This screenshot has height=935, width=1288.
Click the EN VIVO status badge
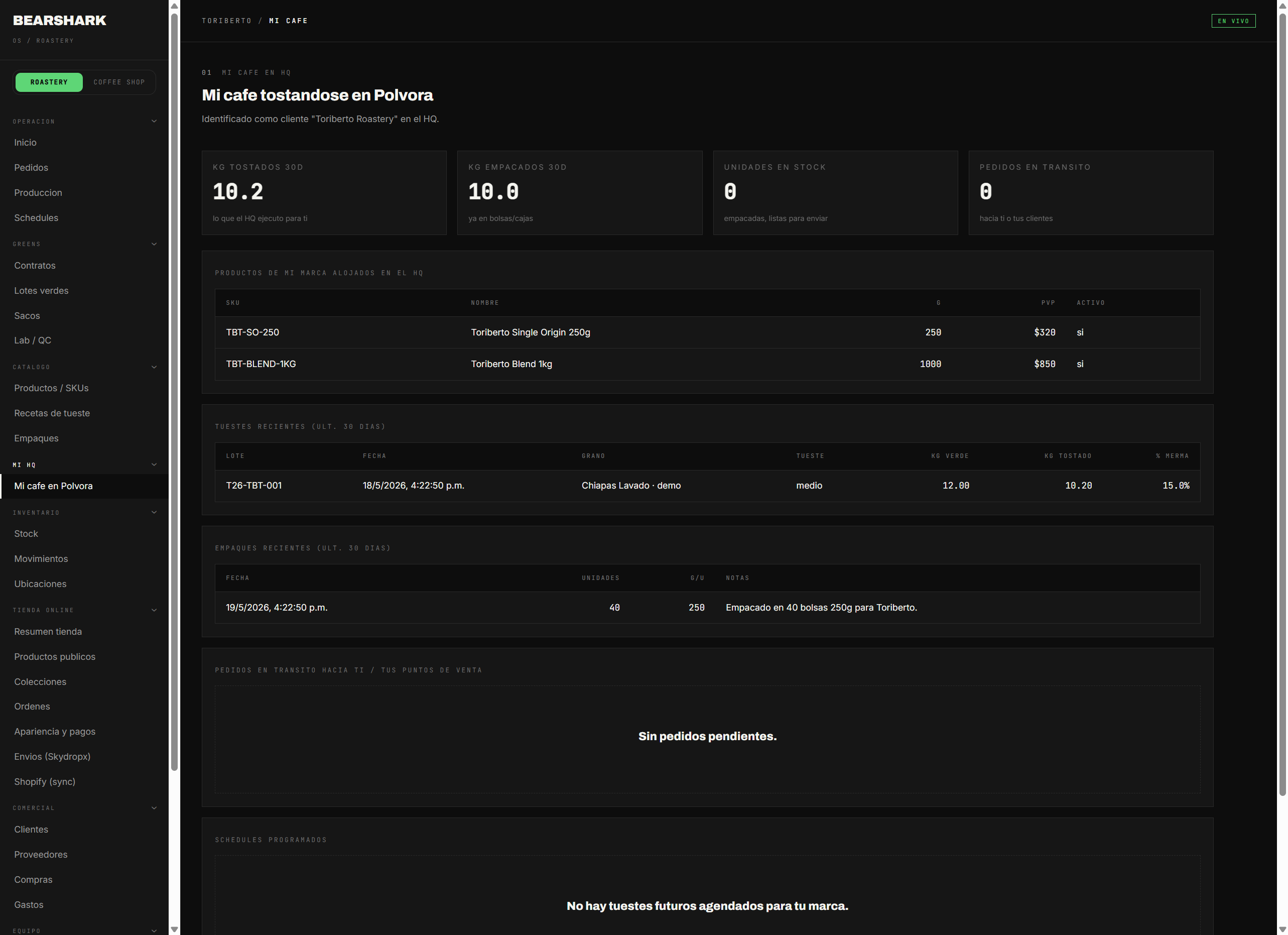[x=1233, y=21]
